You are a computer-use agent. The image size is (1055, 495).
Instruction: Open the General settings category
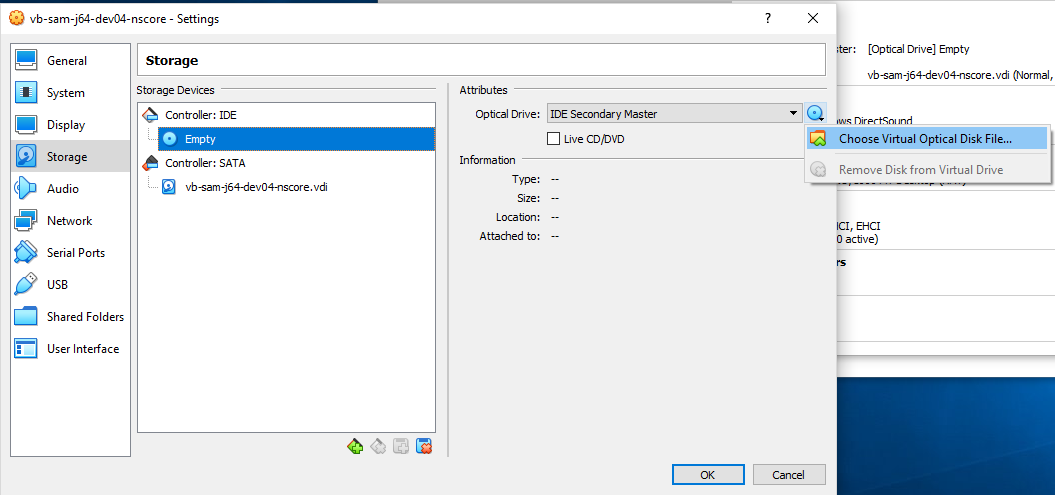pyautogui.click(x=71, y=61)
